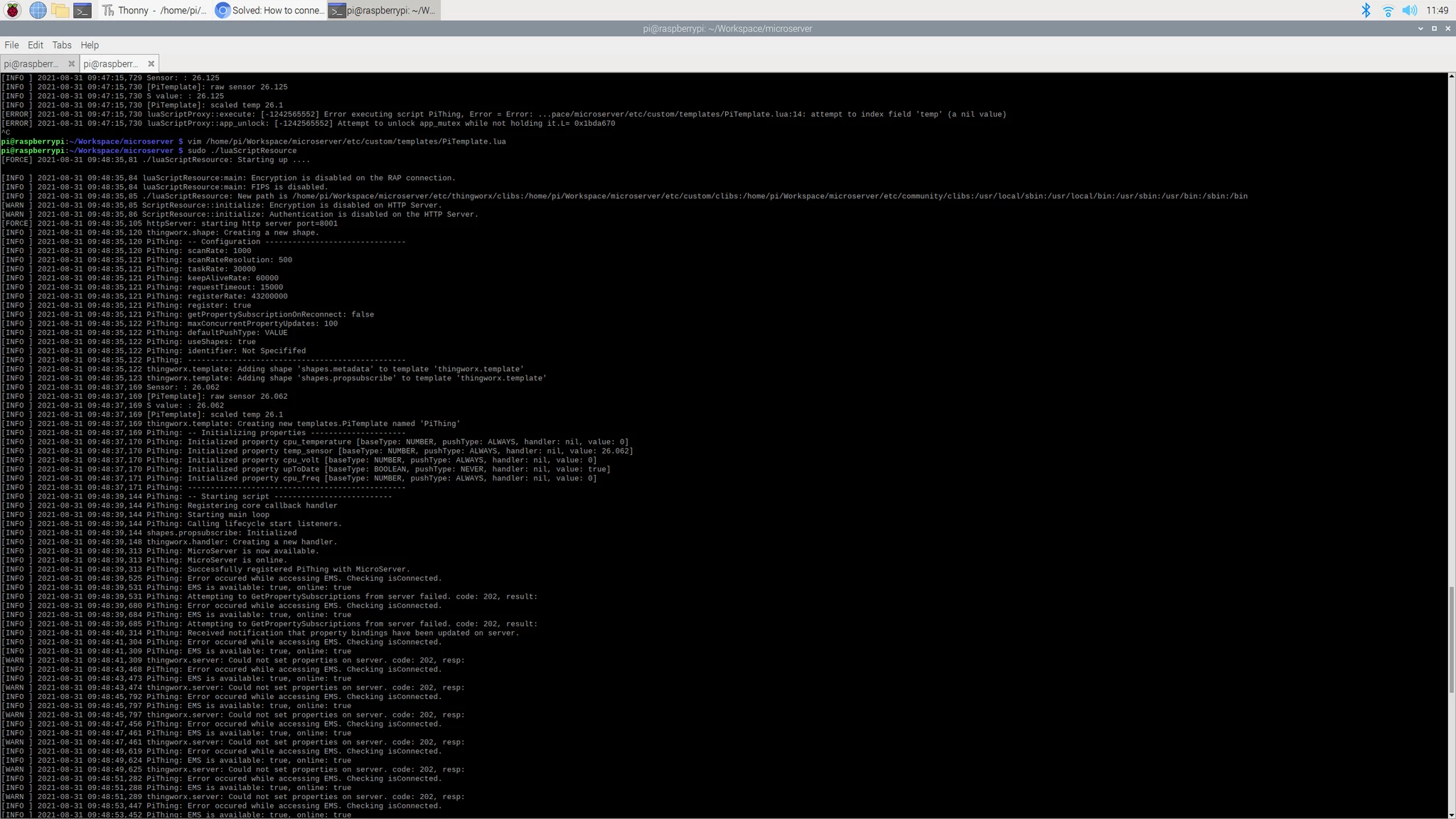The height and width of the screenshot is (819, 1456).
Task: Close the second terminal tab
Action: (151, 64)
